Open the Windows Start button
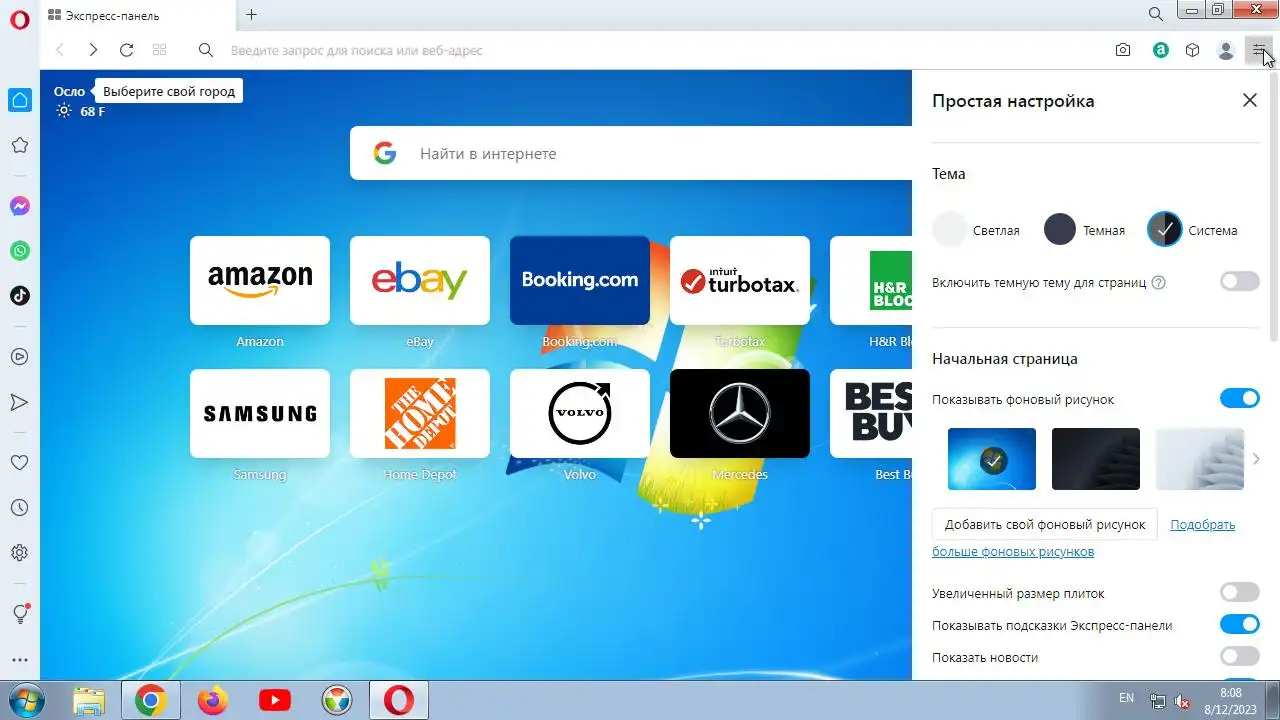The image size is (1280, 720). 27,700
